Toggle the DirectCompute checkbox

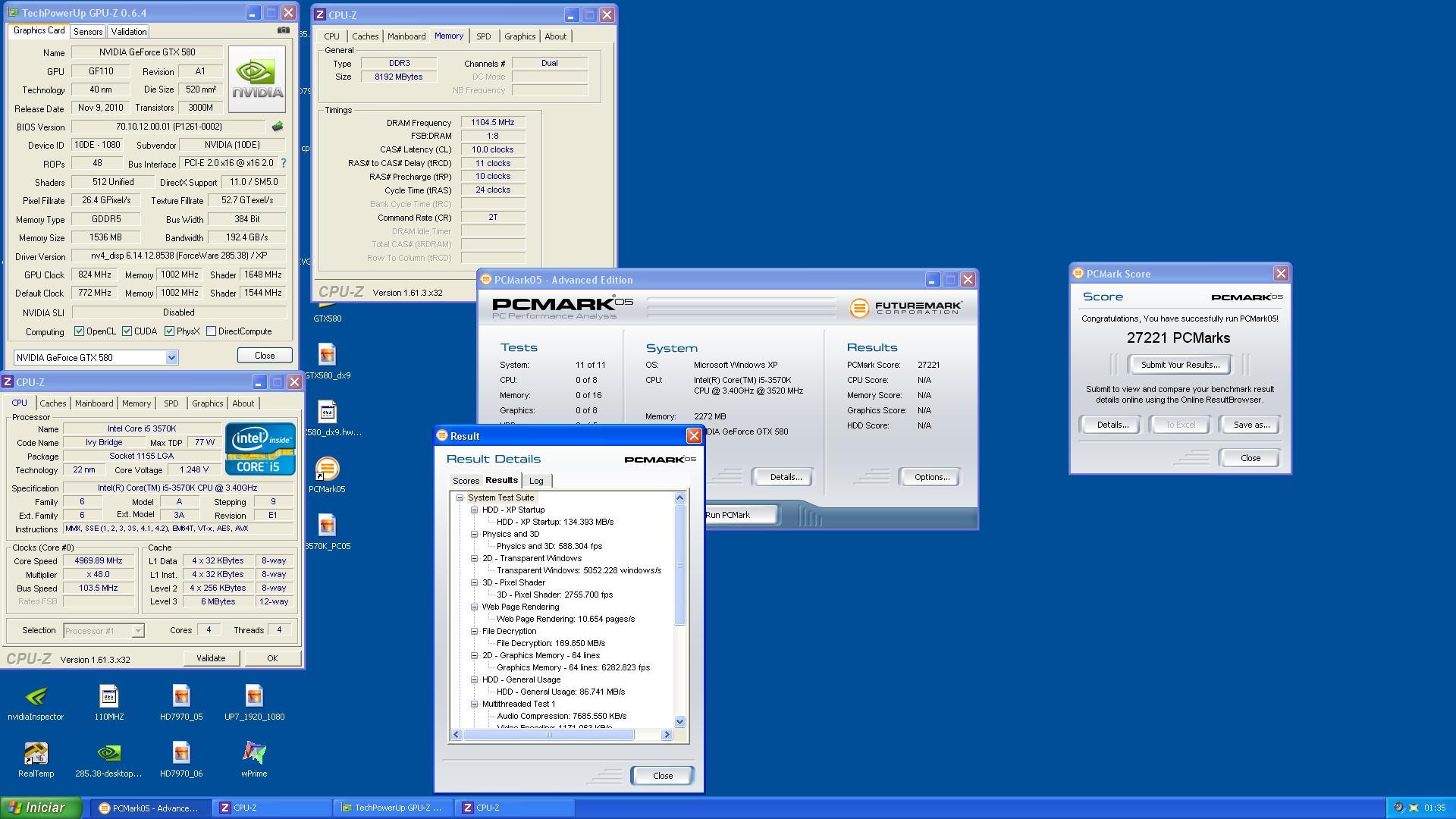coord(211,331)
